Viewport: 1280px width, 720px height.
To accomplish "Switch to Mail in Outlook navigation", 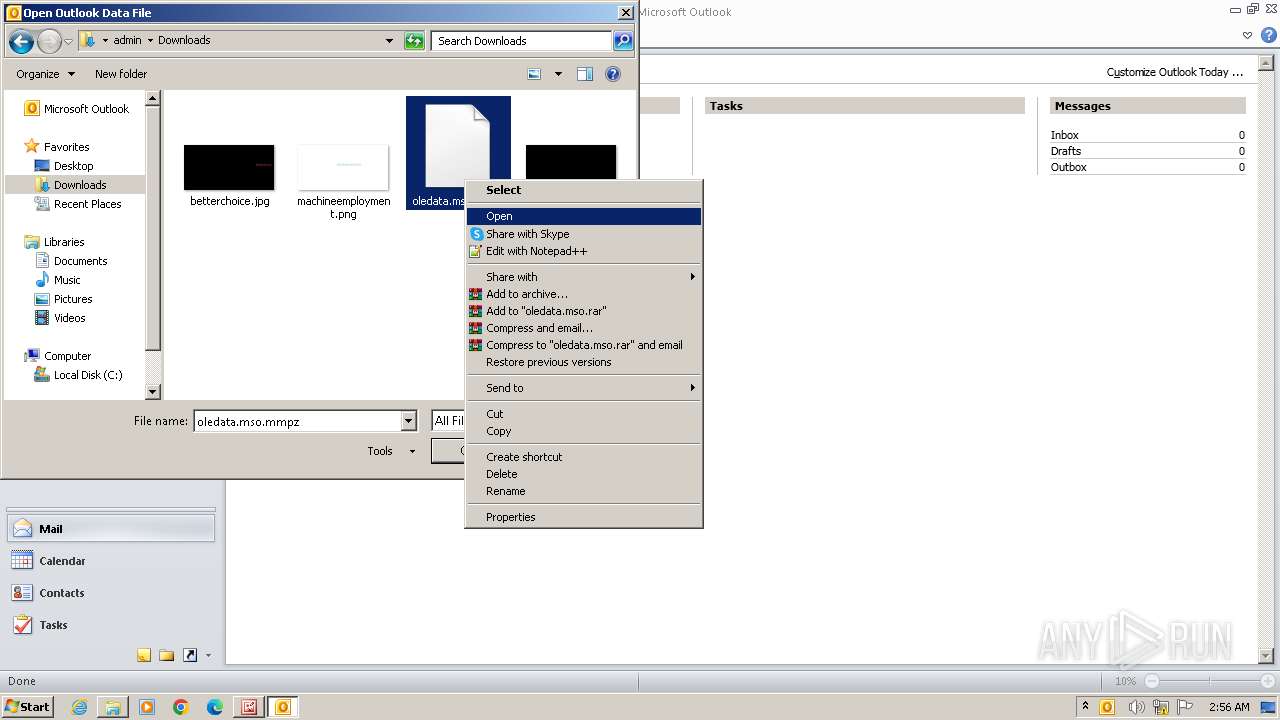I will coord(111,529).
